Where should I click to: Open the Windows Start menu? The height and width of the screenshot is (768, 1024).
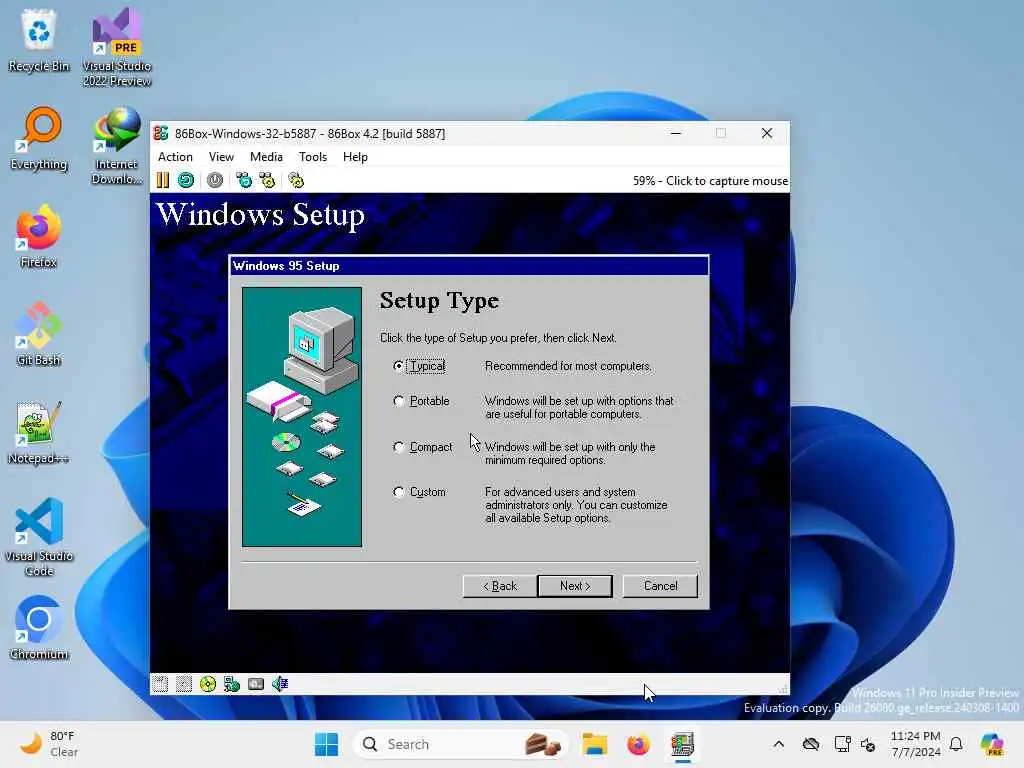click(x=327, y=744)
